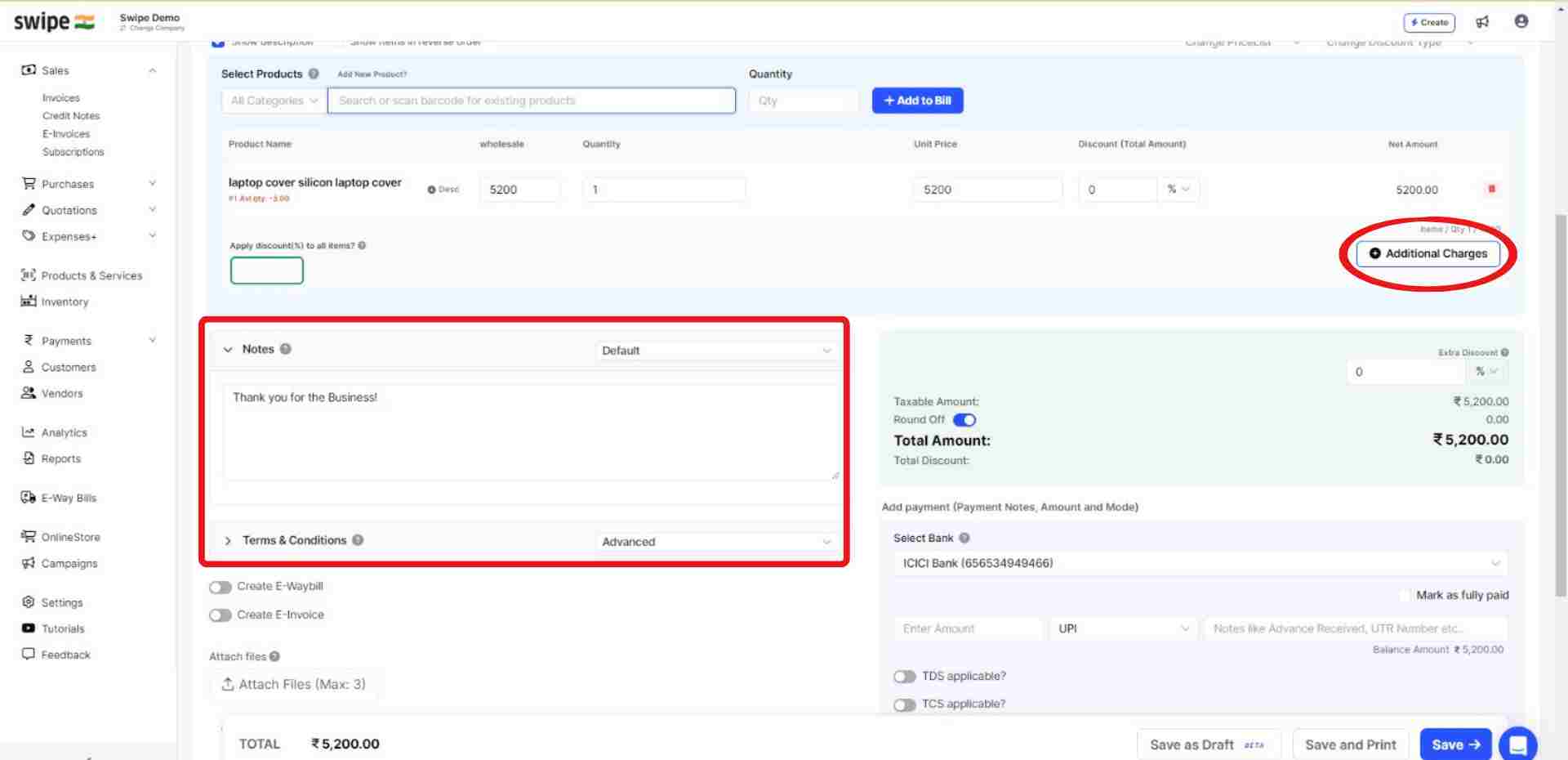Click Save and Print button

pos(1351,744)
